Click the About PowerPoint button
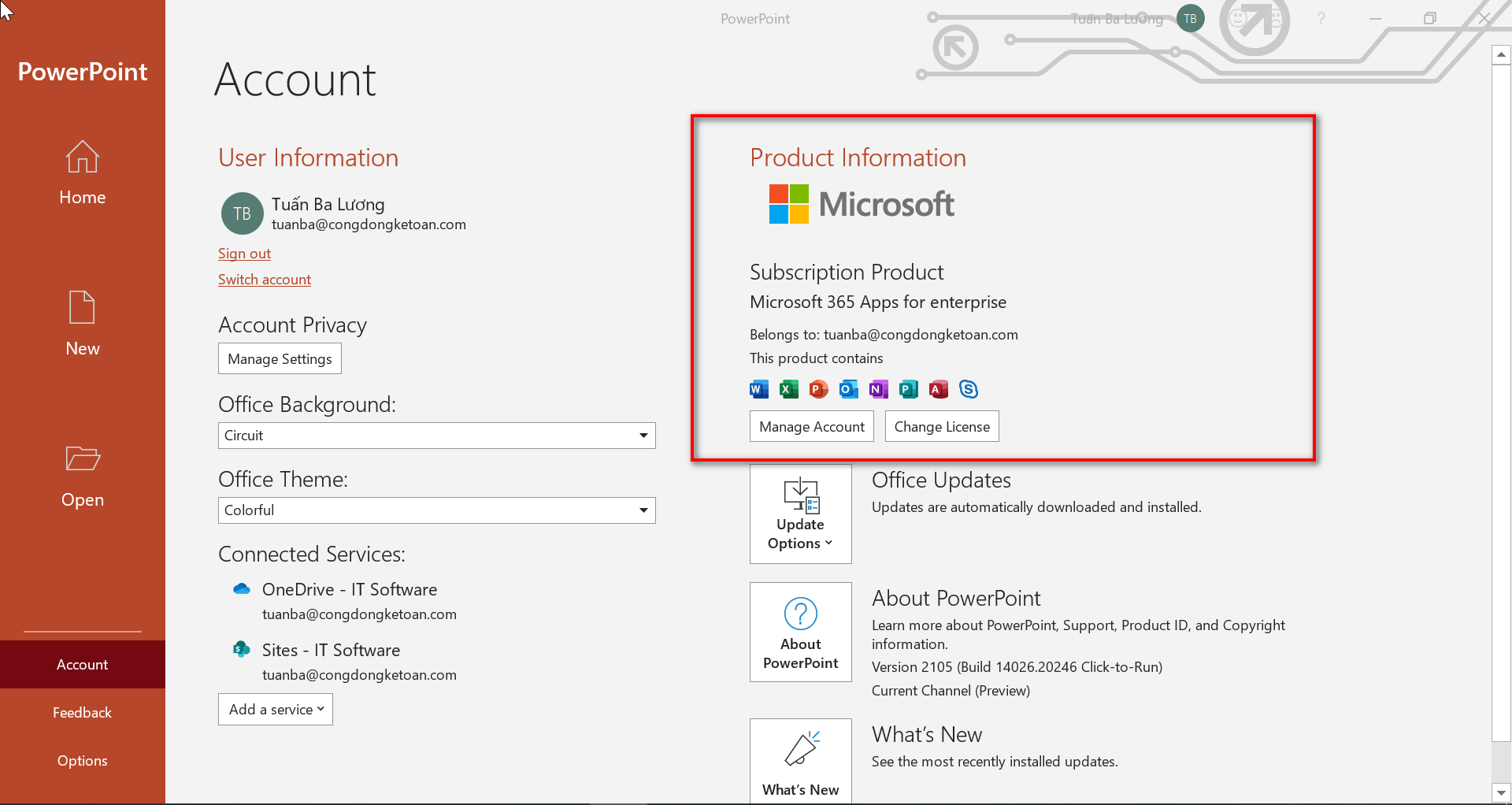 click(x=801, y=632)
